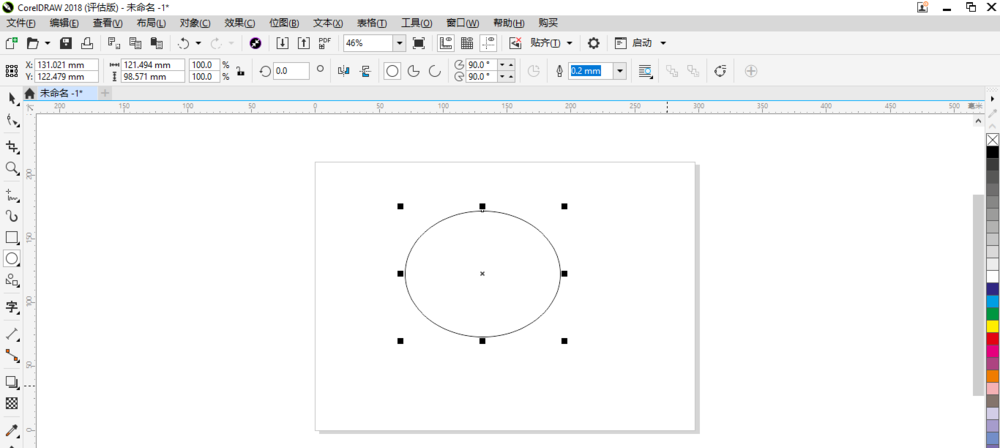Click the Paste icon in the standard toolbar
This screenshot has height=448, width=1000.
pos(156,43)
